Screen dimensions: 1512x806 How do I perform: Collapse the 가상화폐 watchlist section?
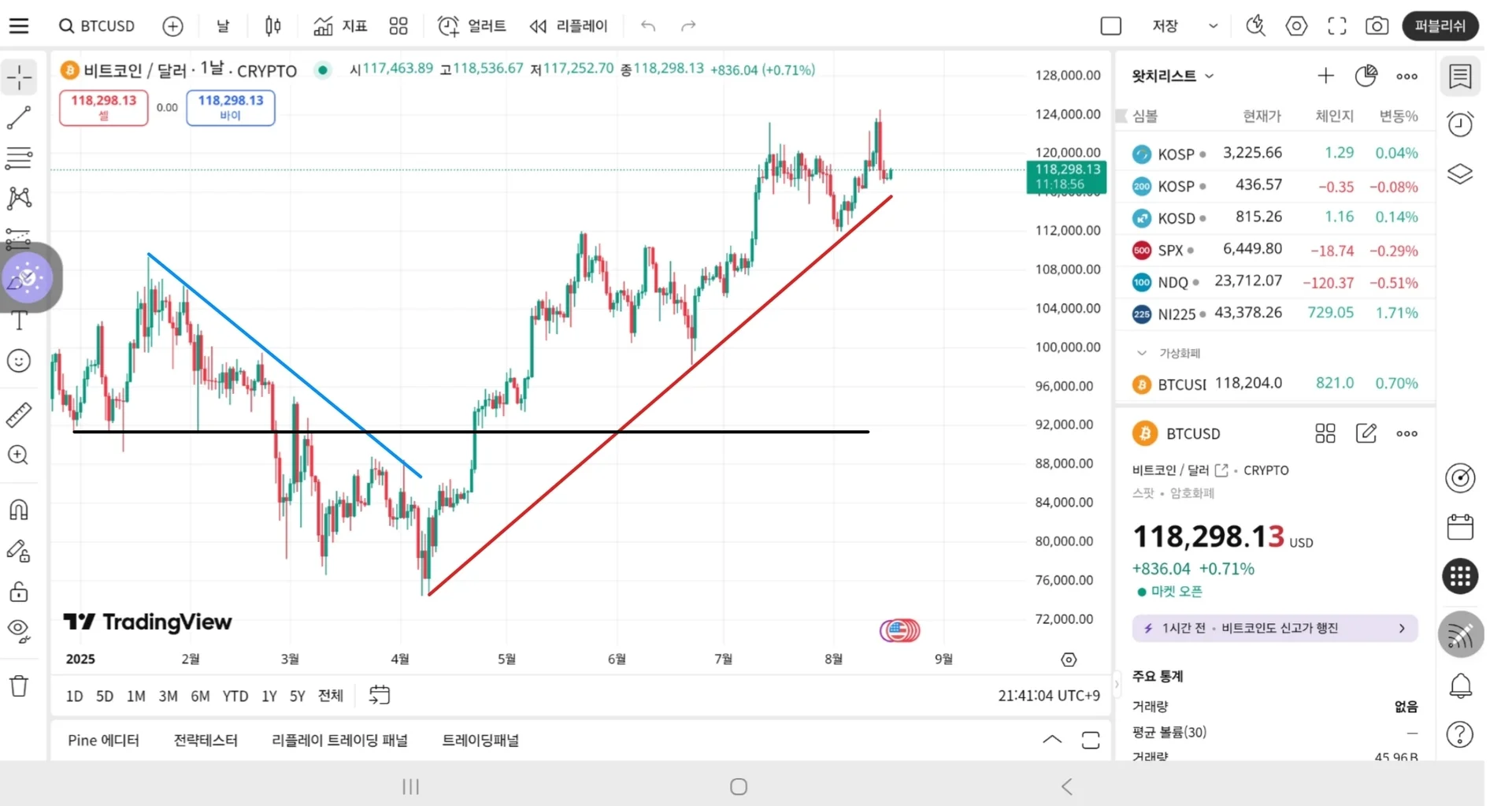[x=1142, y=353]
